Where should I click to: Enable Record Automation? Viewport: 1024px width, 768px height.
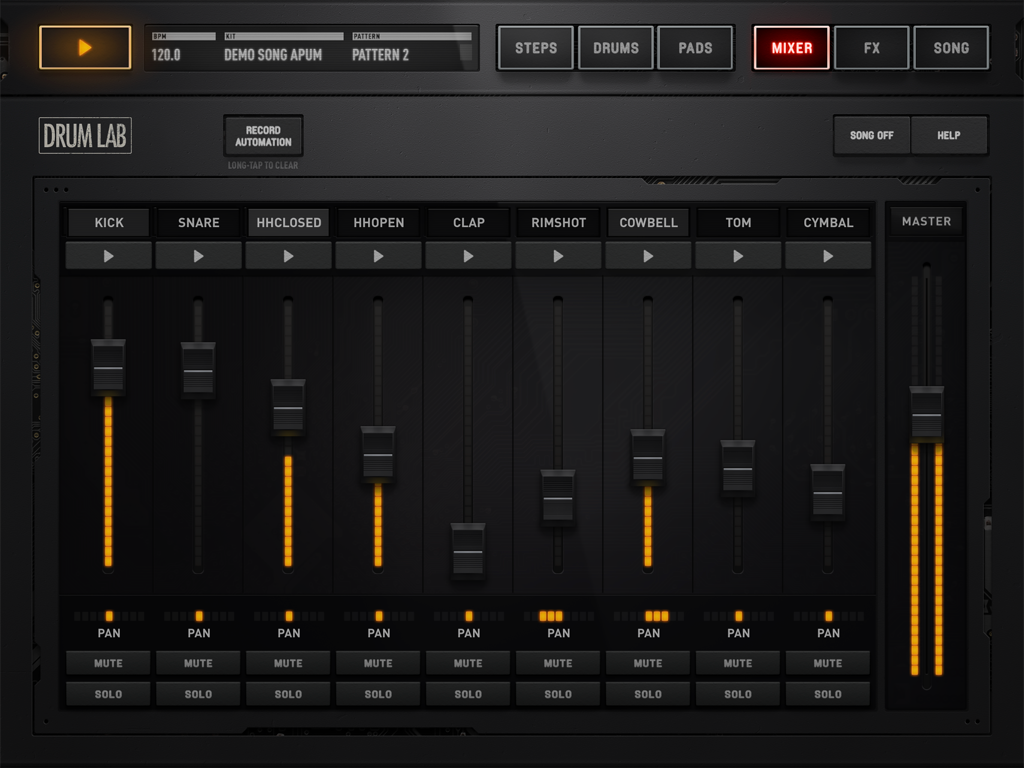(263, 135)
